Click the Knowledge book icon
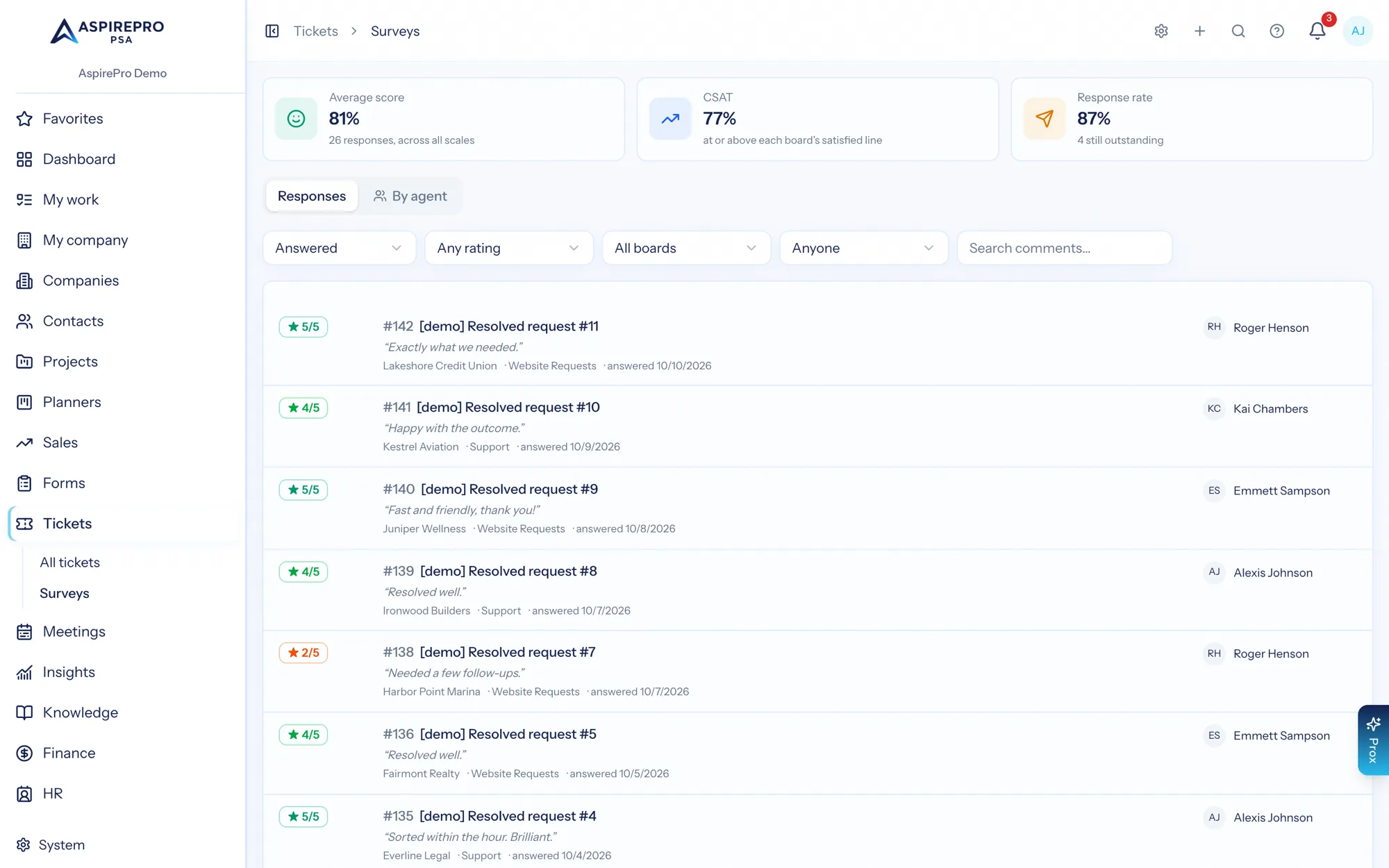1389x868 pixels. tap(24, 712)
